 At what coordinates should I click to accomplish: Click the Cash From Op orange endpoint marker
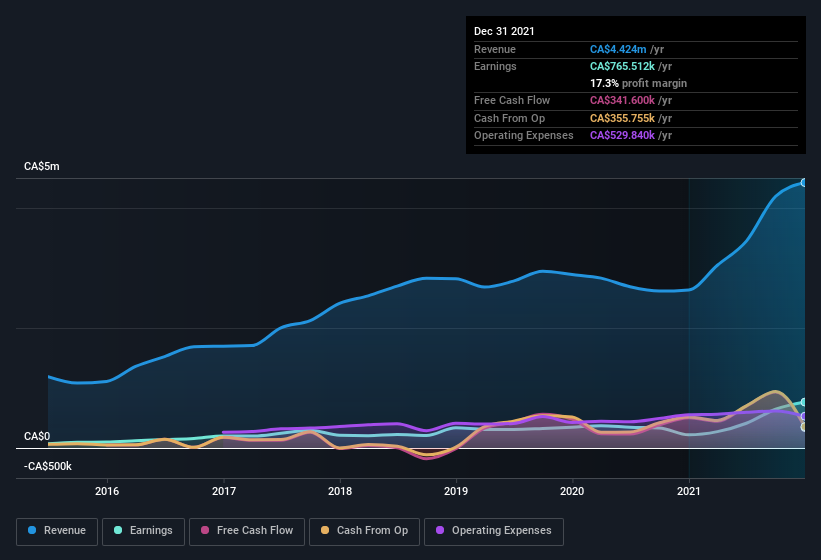[803, 427]
